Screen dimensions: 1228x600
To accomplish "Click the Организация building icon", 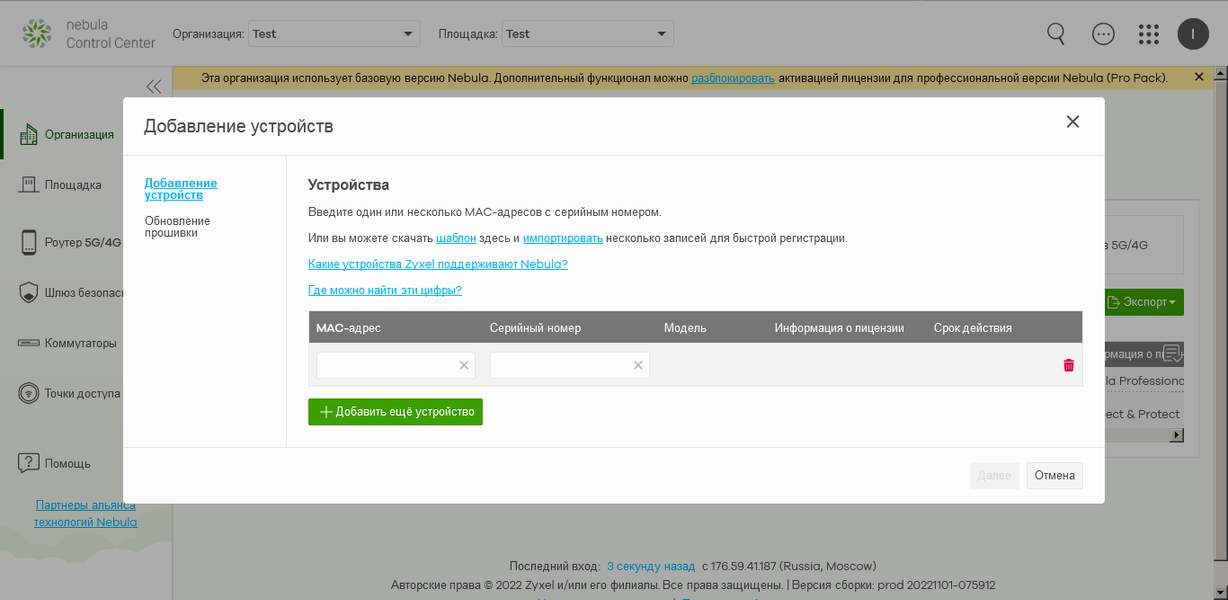I will tap(28, 134).
